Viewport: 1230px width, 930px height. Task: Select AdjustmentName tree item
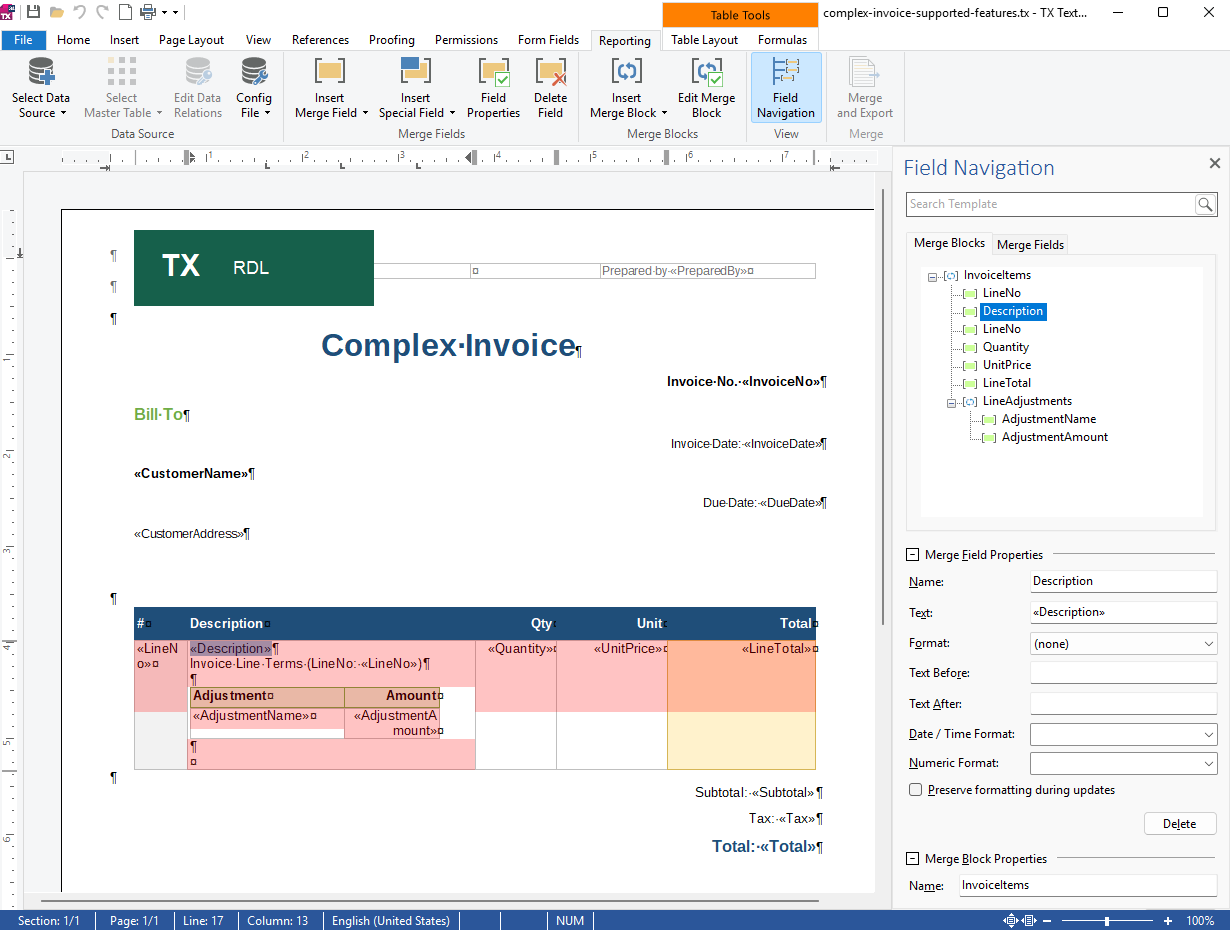tap(1049, 419)
